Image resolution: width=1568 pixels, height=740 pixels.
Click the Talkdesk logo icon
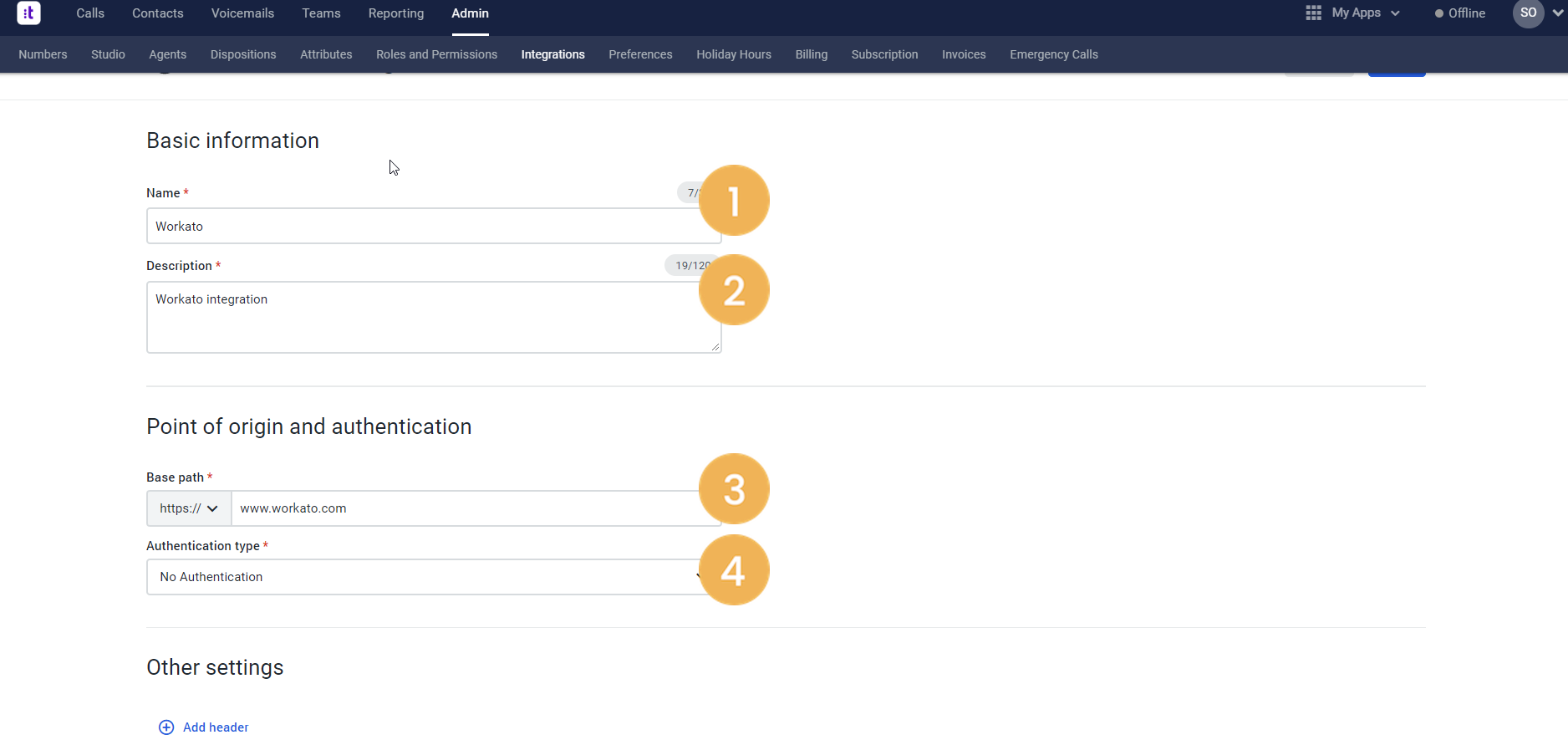point(28,13)
